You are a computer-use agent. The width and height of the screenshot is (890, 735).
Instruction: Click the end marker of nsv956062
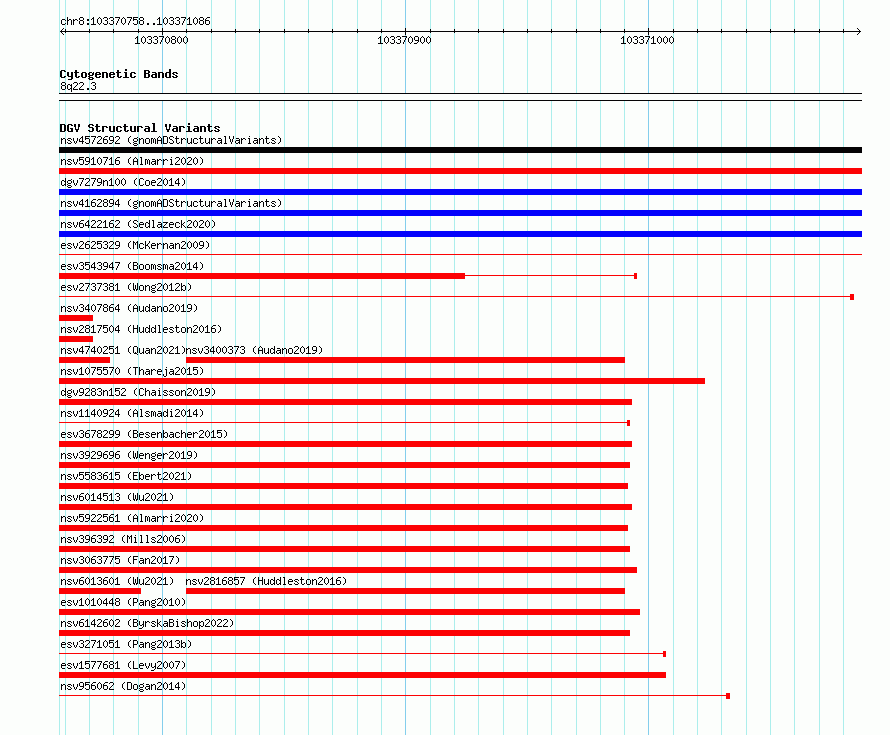click(728, 696)
